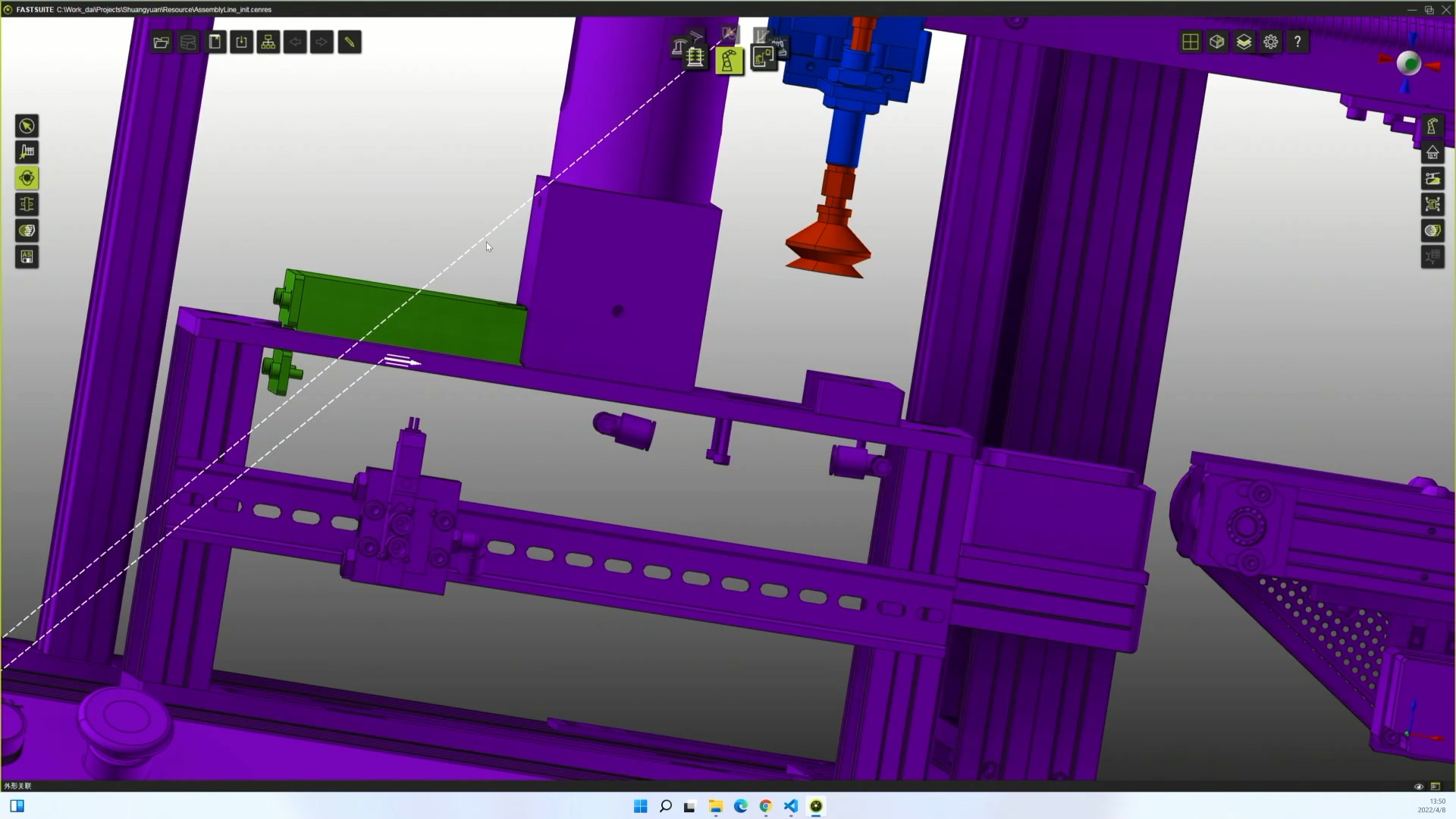This screenshot has width=1456, height=819.
Task: Toggle the eye visibility icon in status bar
Action: tap(1419, 786)
